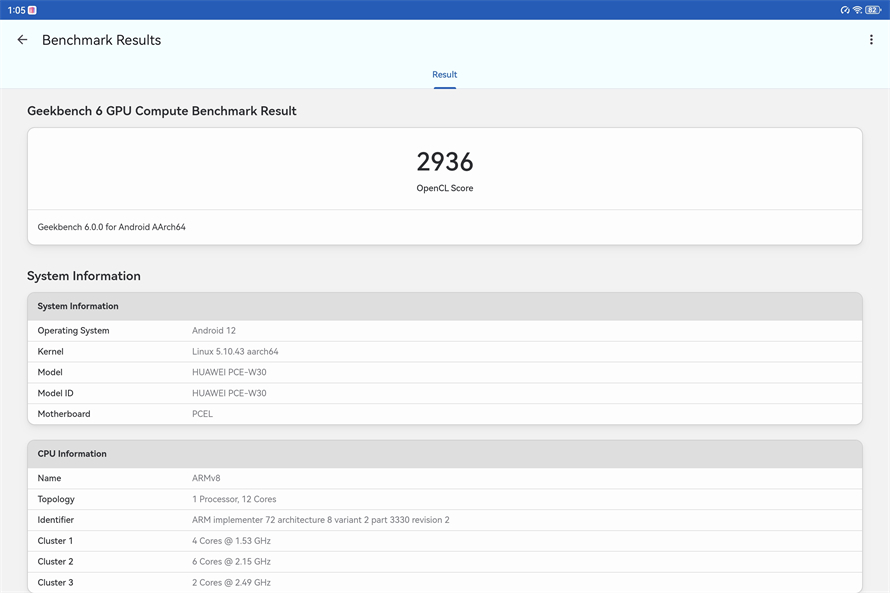Tap Geekbench 6.0.0 for Android AArch64 text

[112, 227]
